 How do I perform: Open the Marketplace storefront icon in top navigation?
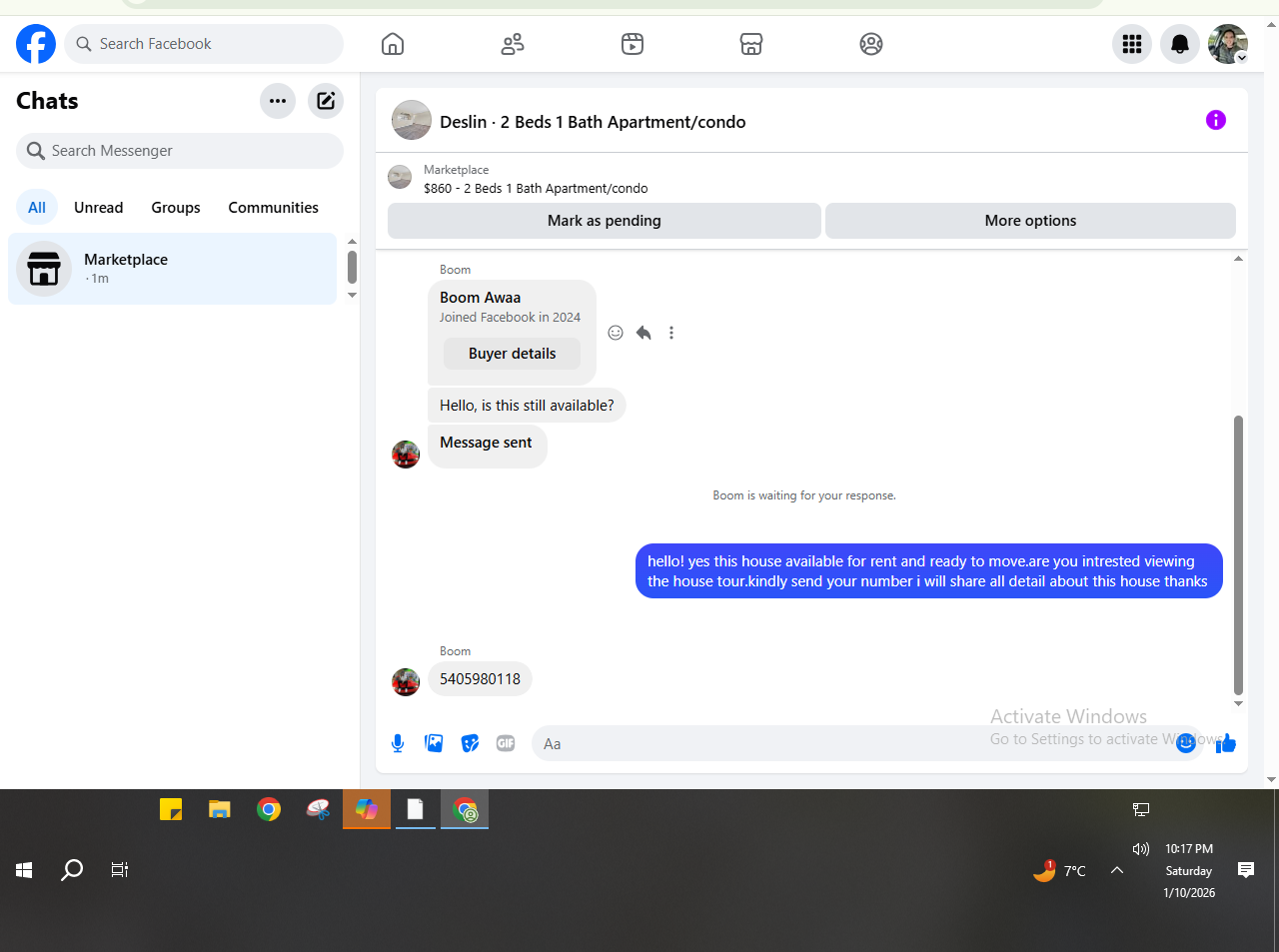(x=751, y=44)
